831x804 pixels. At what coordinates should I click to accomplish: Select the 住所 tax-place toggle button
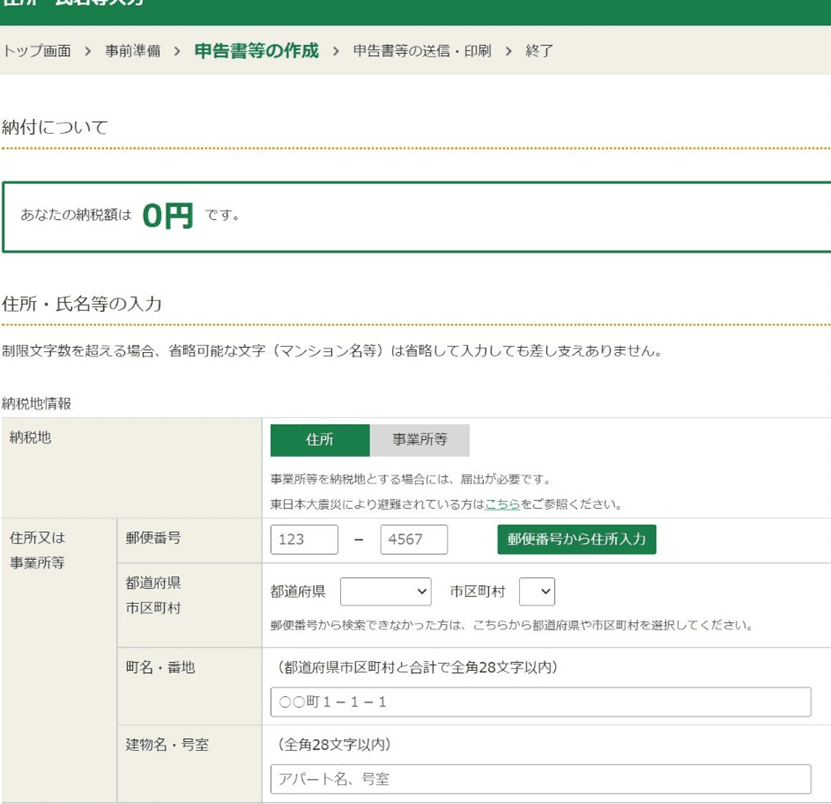(320, 440)
